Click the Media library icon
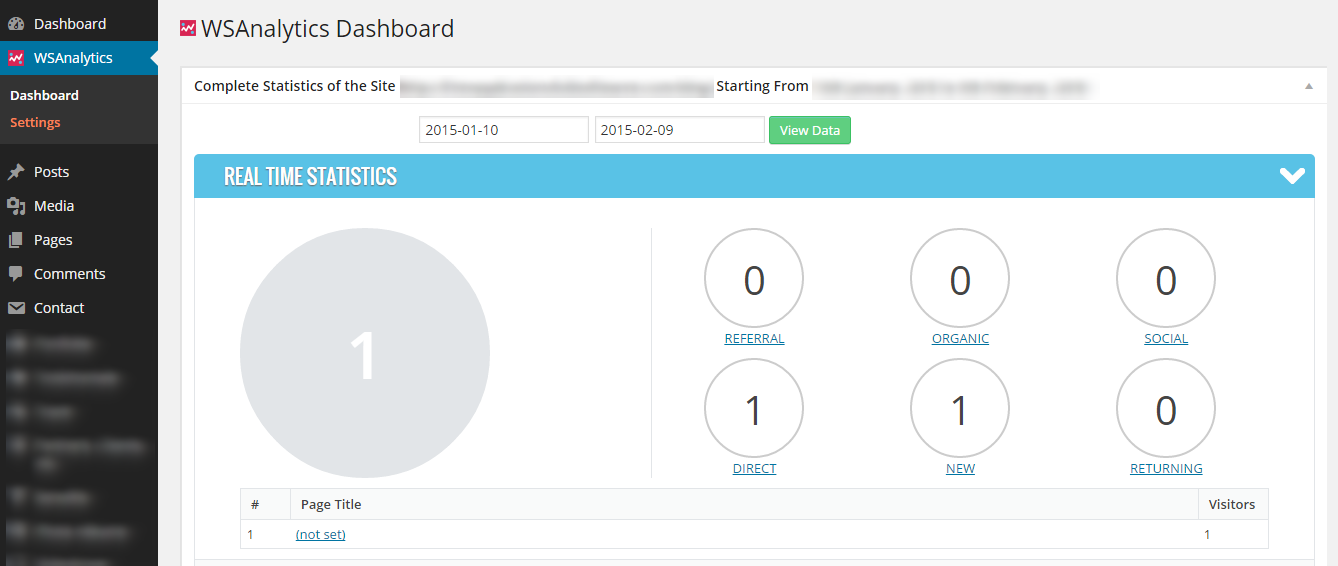The width and height of the screenshot is (1338, 566). (x=16, y=206)
